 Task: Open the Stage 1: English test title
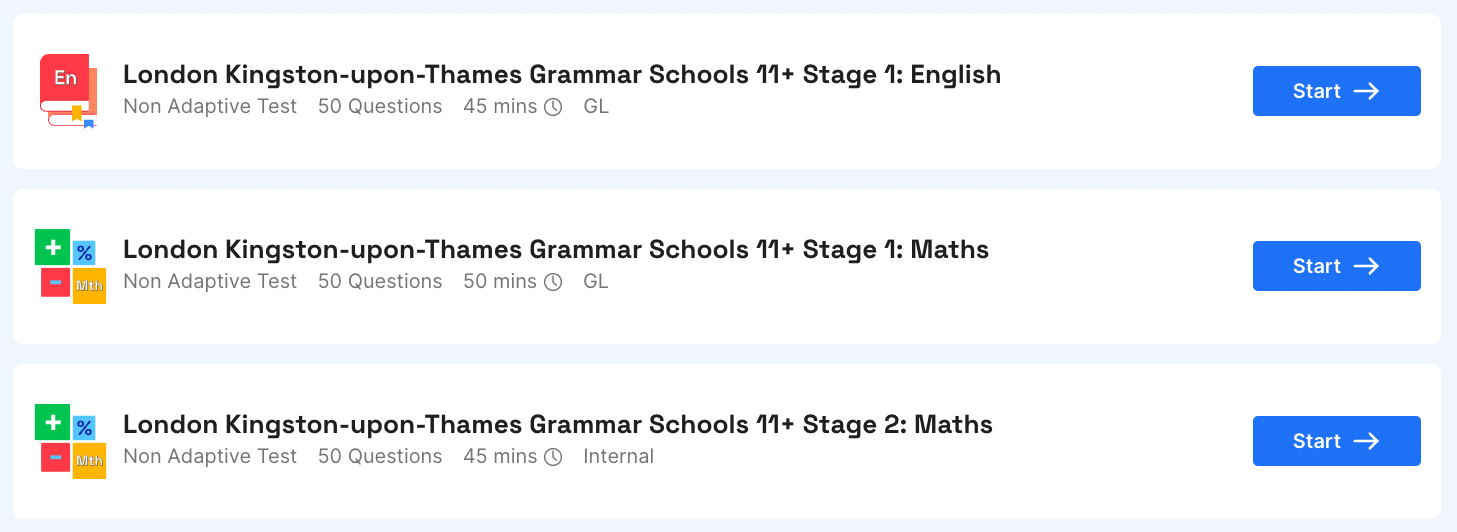pyautogui.click(x=562, y=75)
